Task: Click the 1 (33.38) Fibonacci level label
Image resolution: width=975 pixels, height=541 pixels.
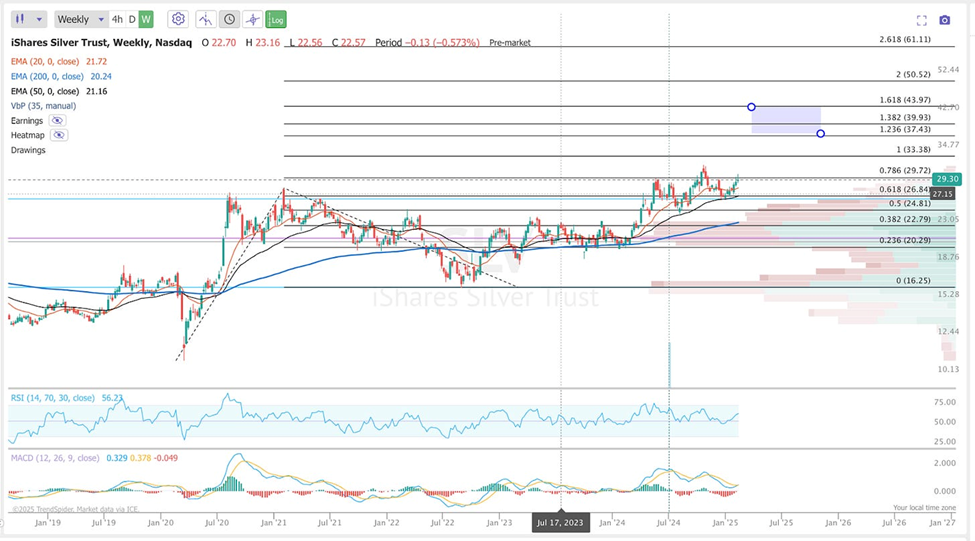Action: tap(913, 149)
